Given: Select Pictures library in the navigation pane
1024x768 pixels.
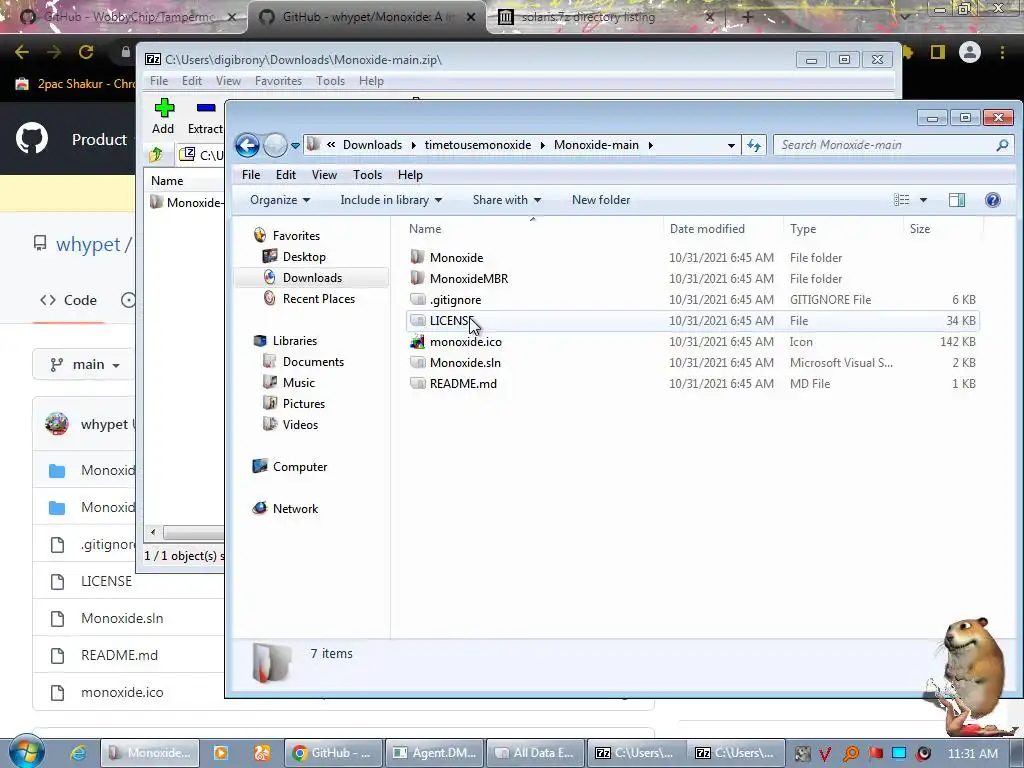Looking at the screenshot, I should coord(304,404).
